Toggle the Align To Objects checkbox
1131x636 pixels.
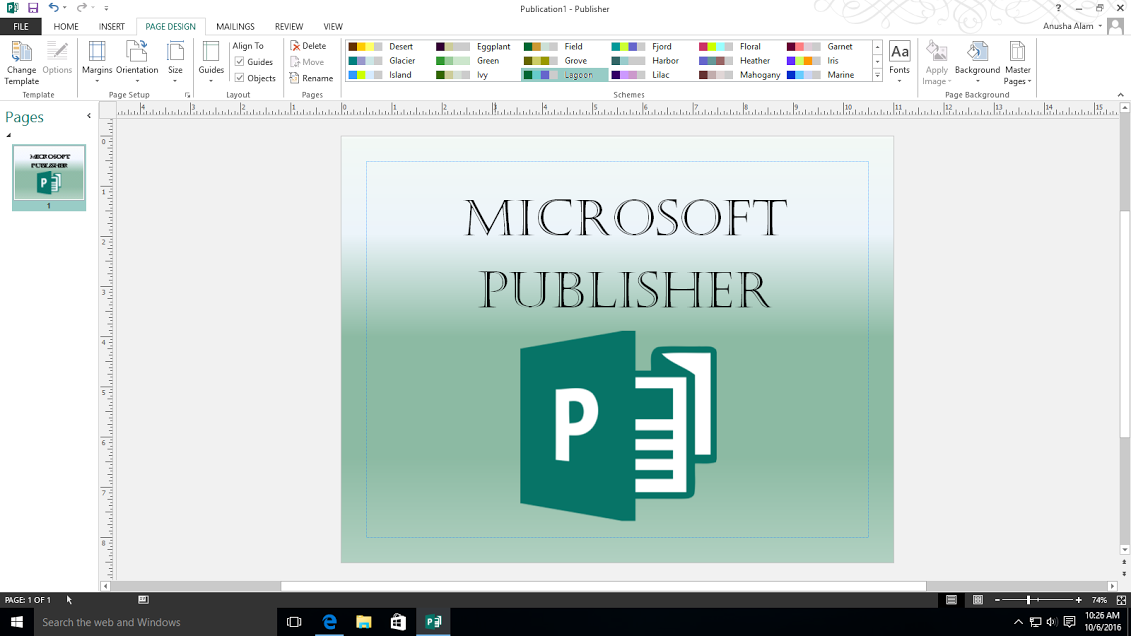click(239, 78)
